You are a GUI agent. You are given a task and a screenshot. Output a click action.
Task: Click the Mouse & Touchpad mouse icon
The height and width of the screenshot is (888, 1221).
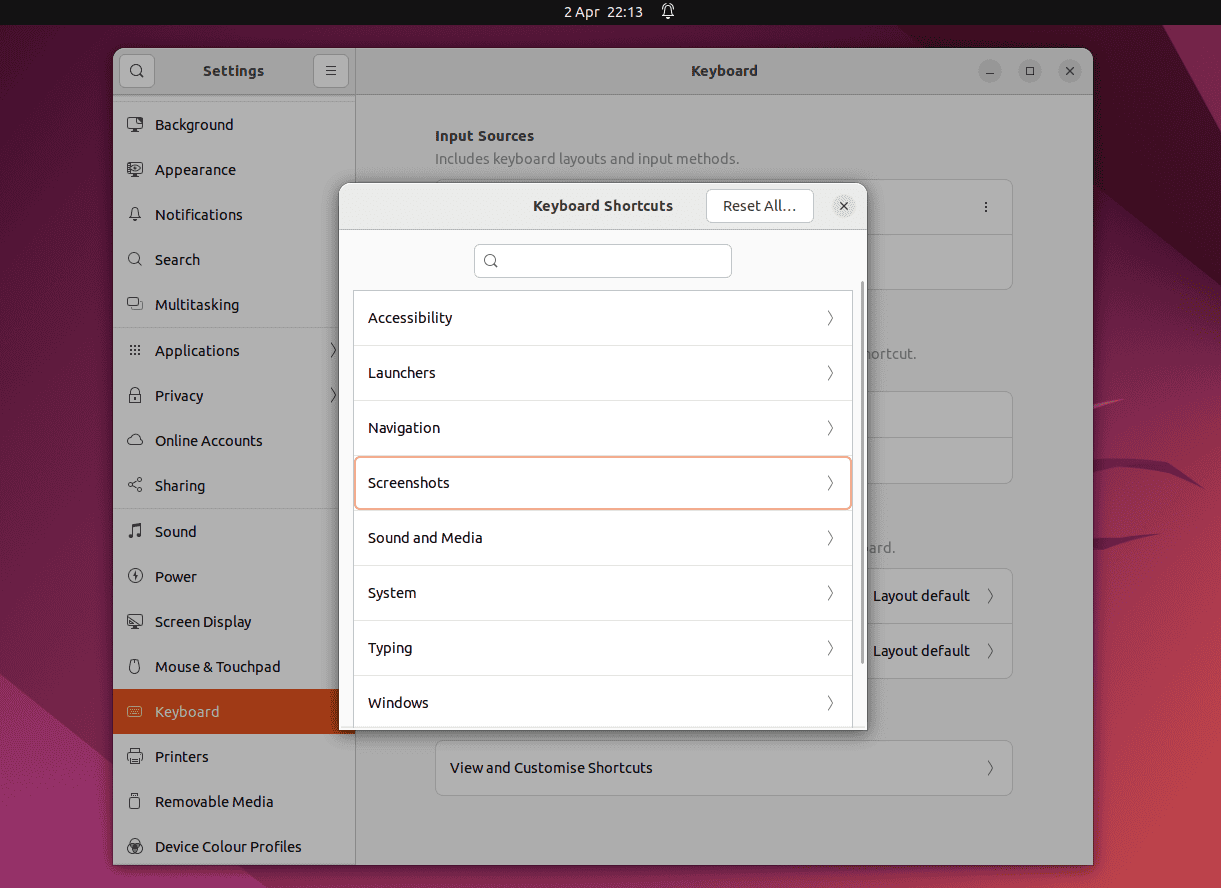tap(135, 667)
